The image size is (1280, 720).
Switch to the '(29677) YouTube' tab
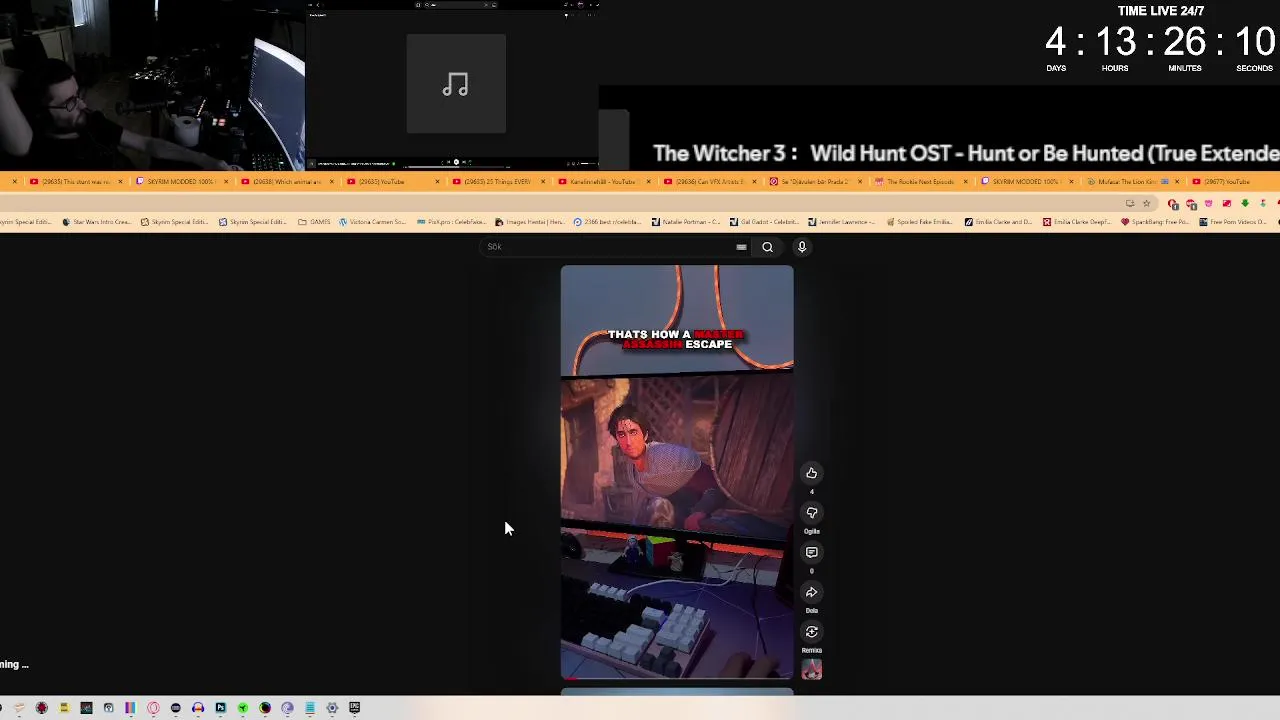point(1228,182)
